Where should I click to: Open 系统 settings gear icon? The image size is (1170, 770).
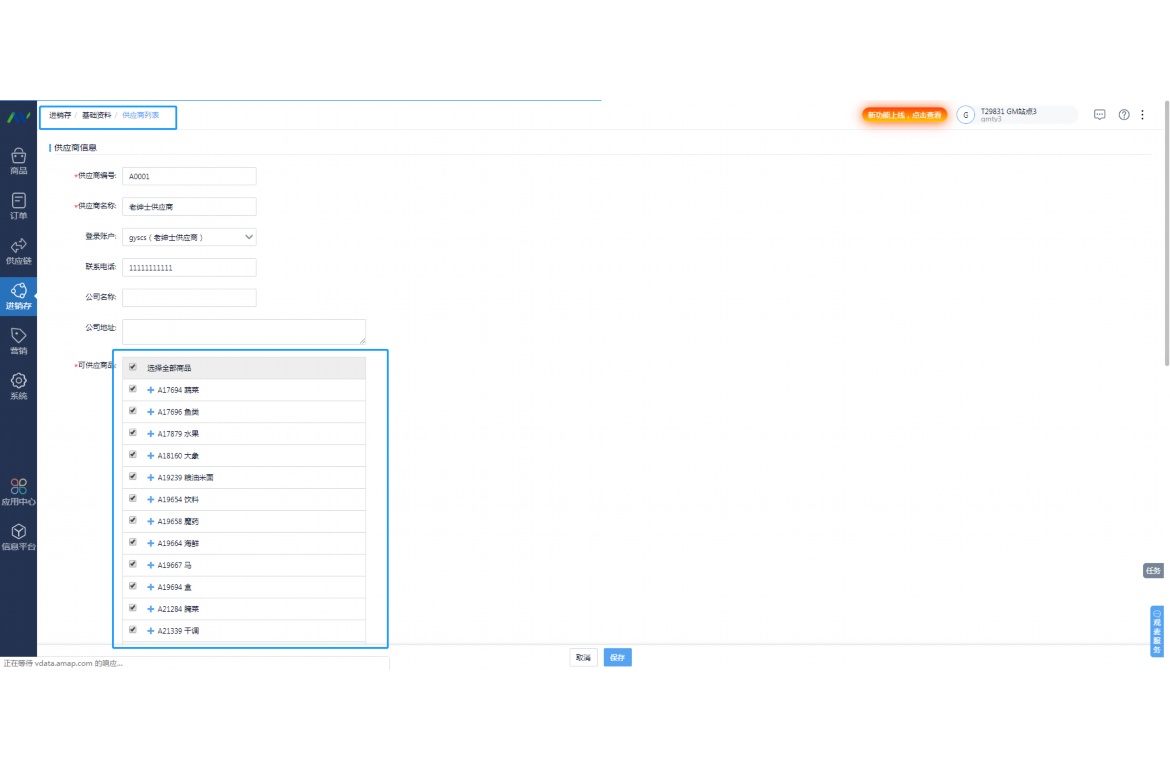18,385
